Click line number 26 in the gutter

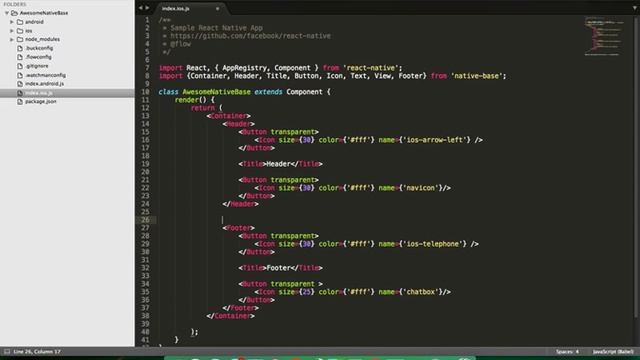pos(145,220)
